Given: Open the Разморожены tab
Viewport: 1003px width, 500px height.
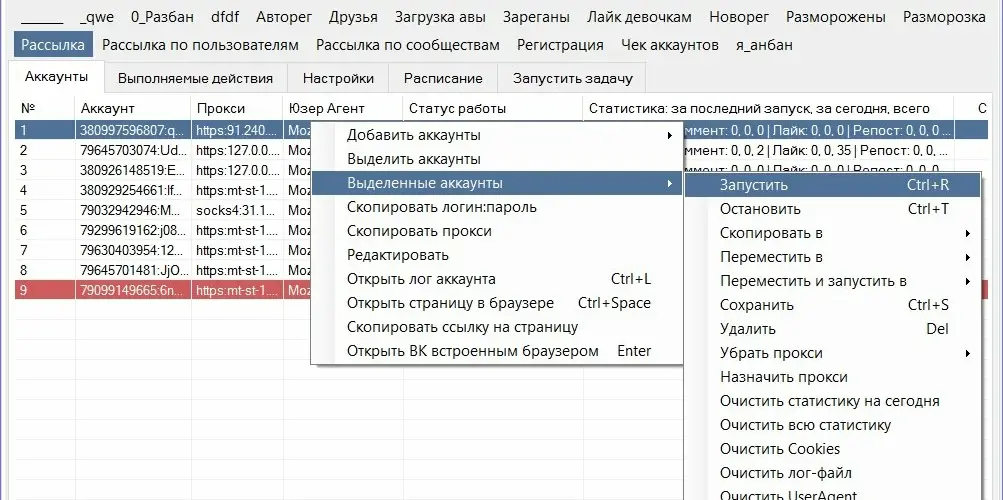Looking at the screenshot, I should click(x=836, y=17).
